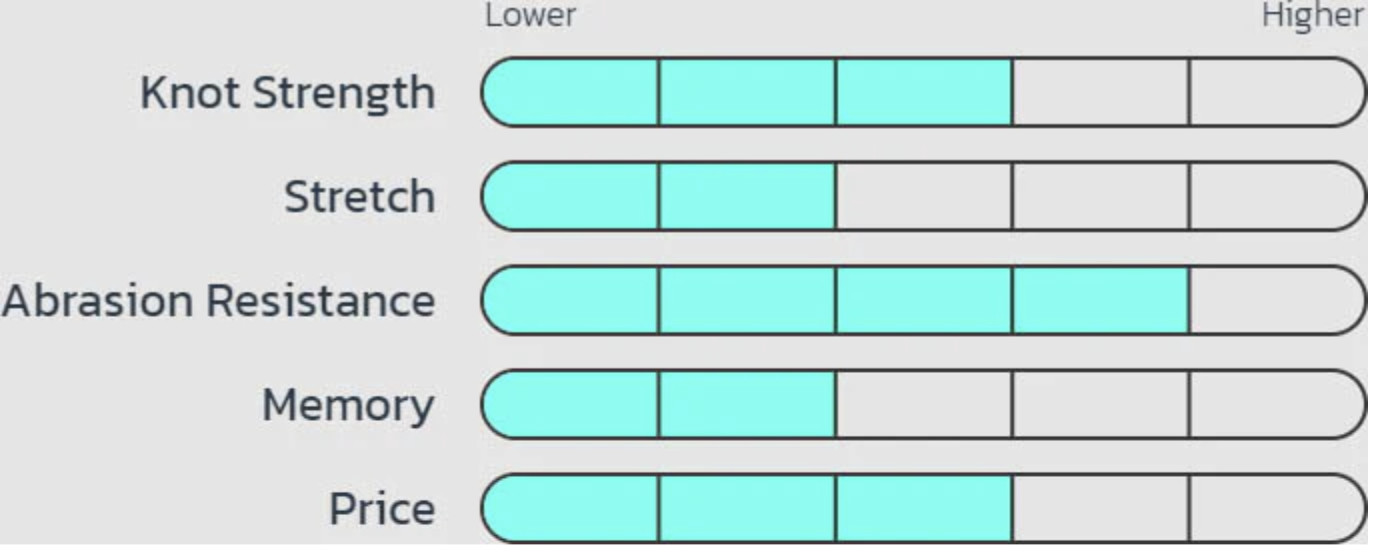Select second filled segment of Stretch bar

747,196
